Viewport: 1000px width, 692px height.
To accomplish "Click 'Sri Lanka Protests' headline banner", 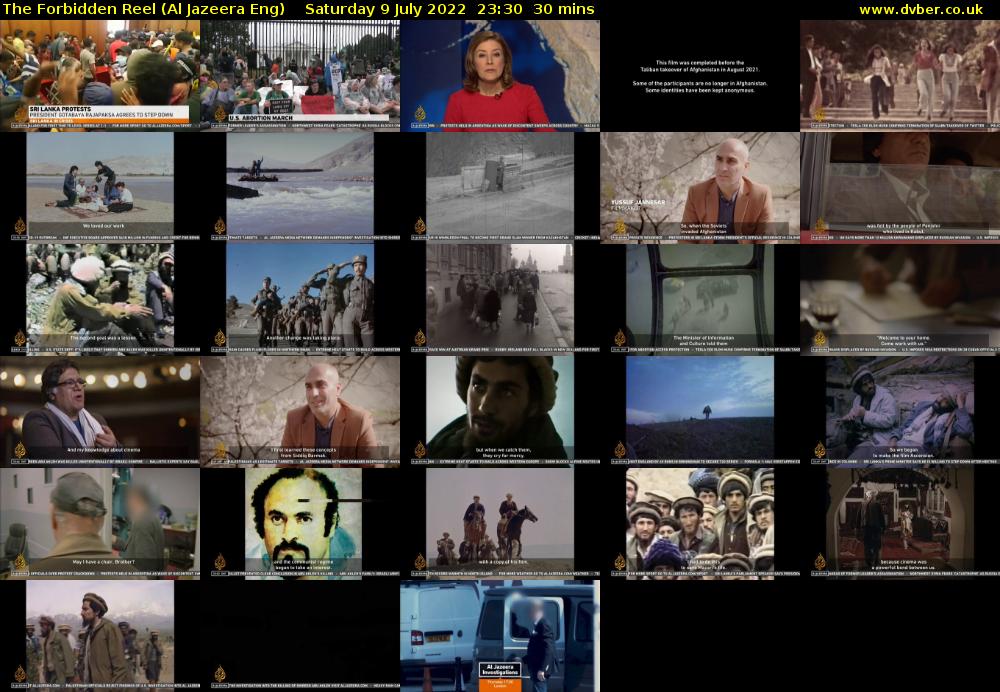I will coord(108,112).
